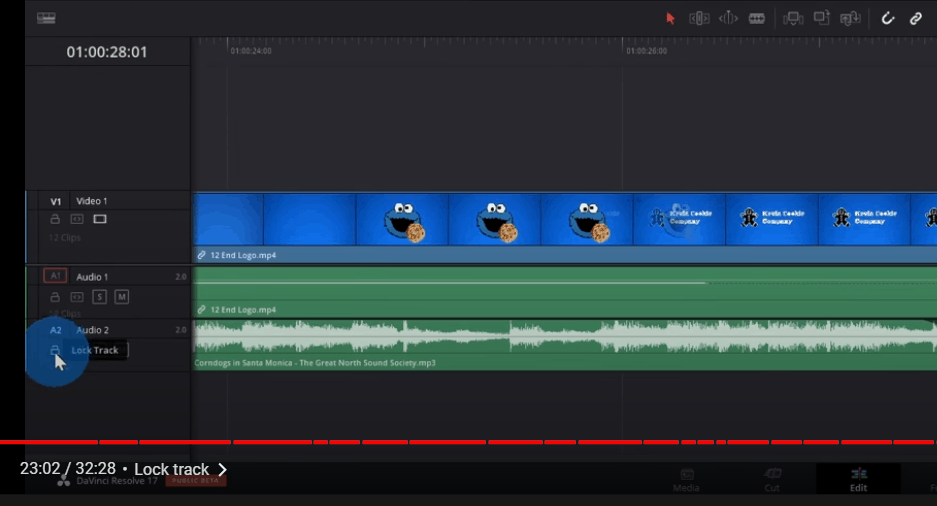Toggle the Linked Selection chain icon

tap(915, 19)
